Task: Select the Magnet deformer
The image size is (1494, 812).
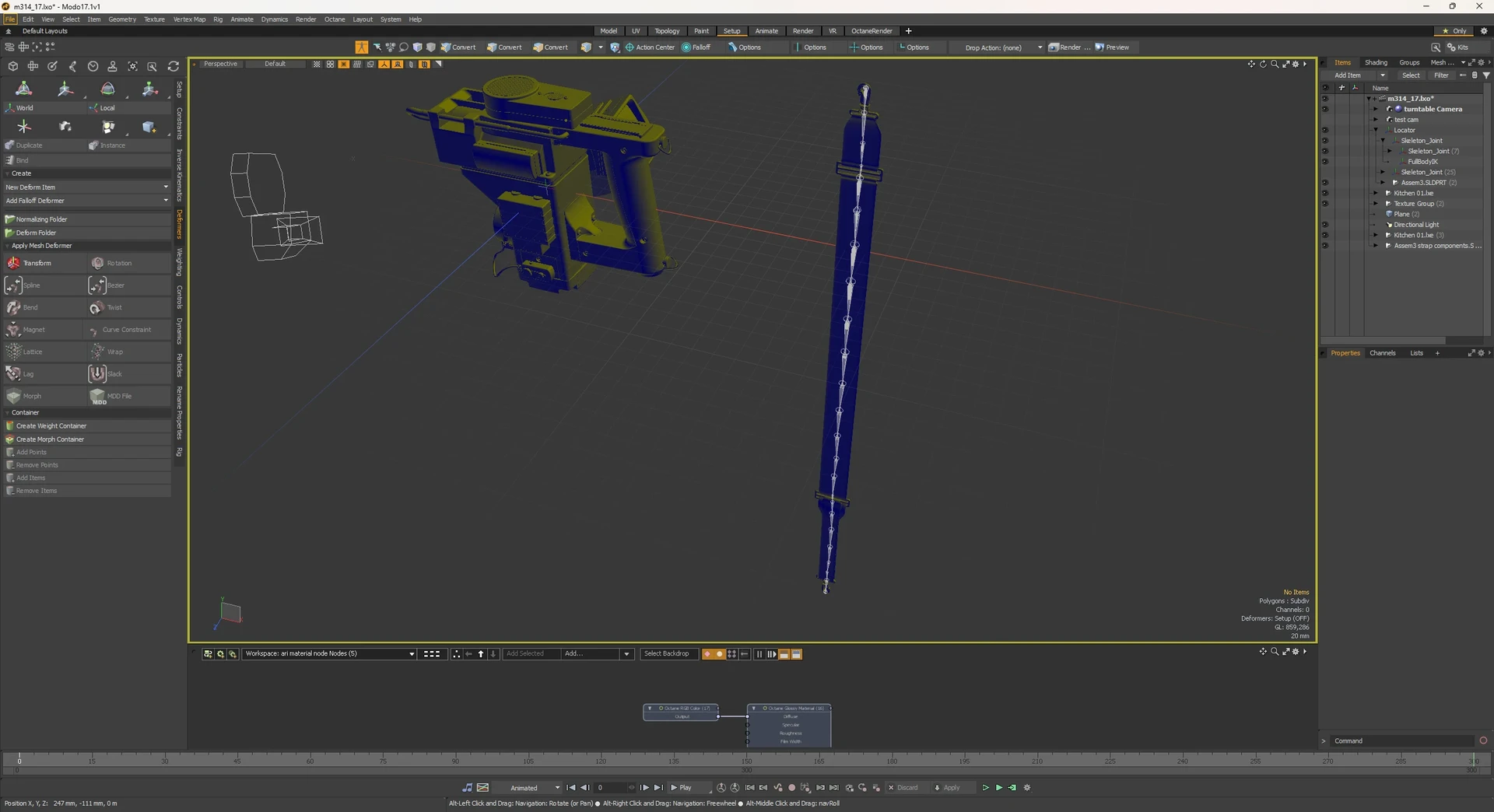Action: tap(44, 330)
